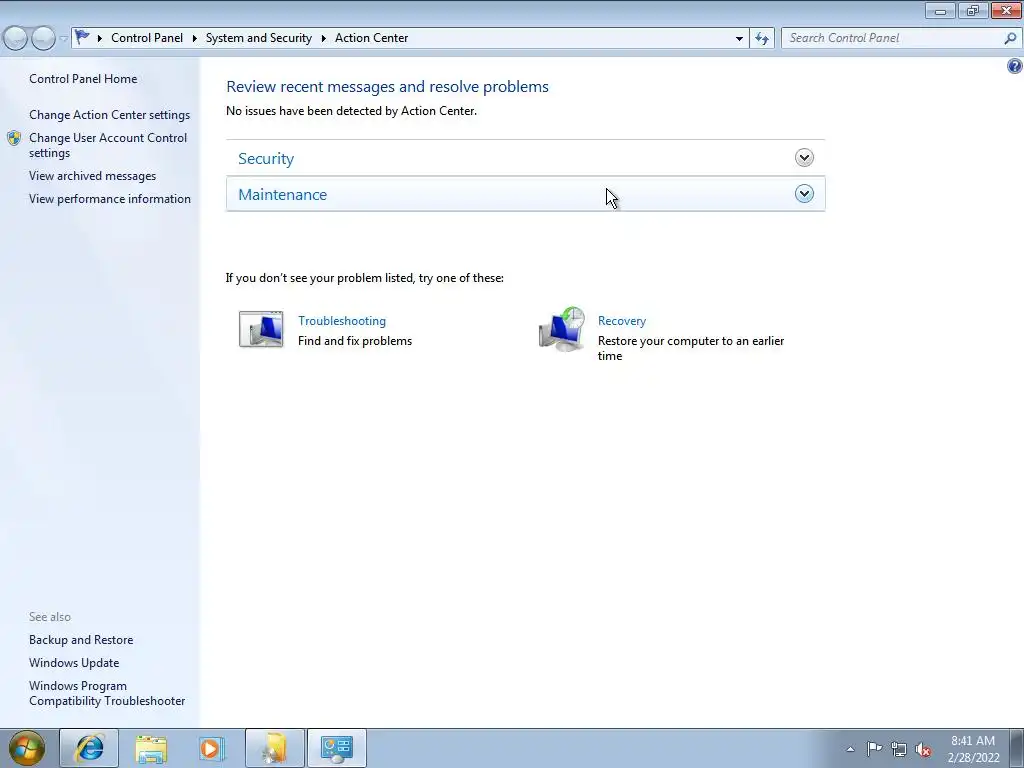The height and width of the screenshot is (768, 1024).
Task: Click the yellow folder taskbar program icon
Action: coord(275,748)
